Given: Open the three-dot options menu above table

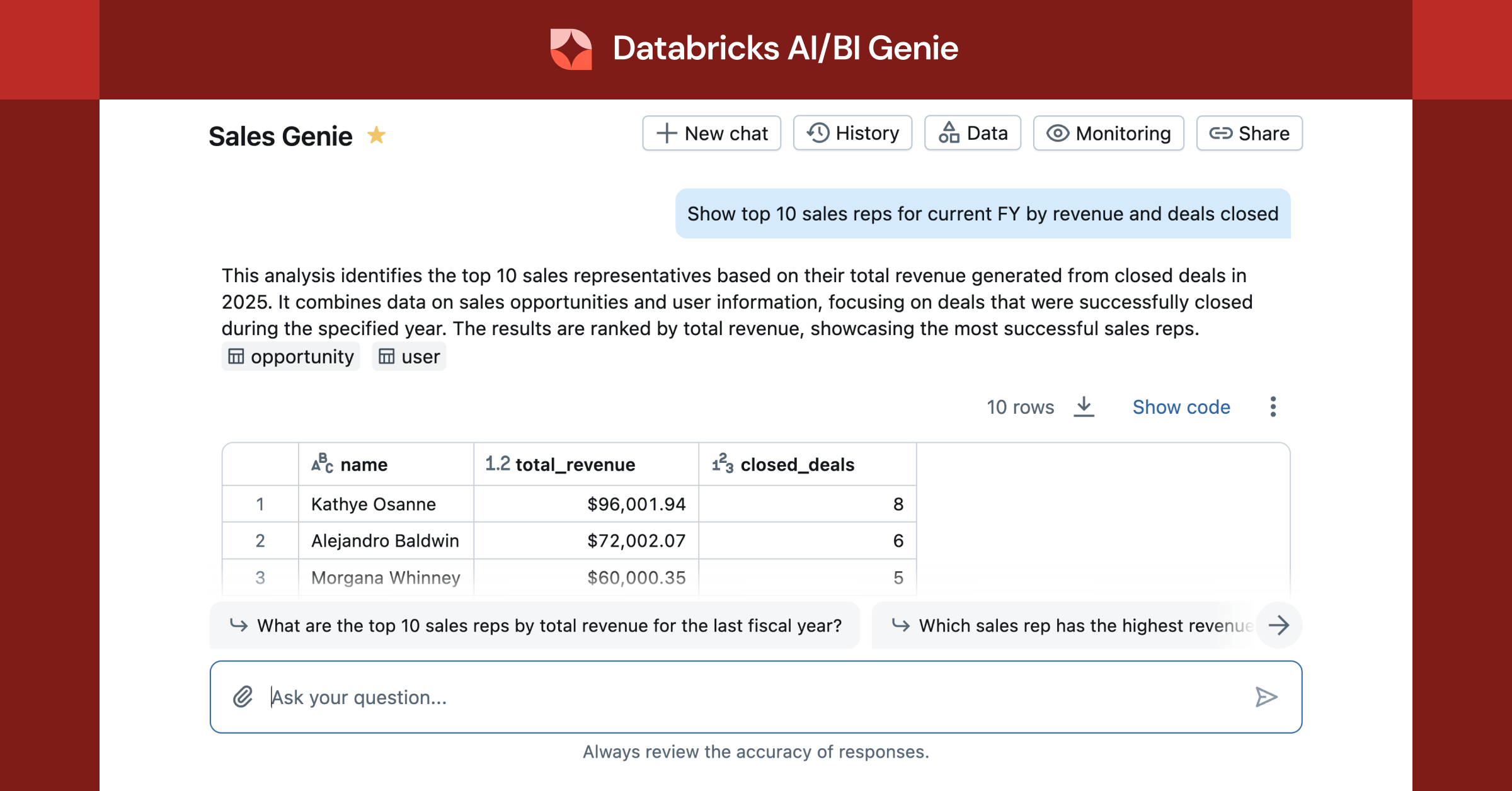Looking at the screenshot, I should 1273,407.
